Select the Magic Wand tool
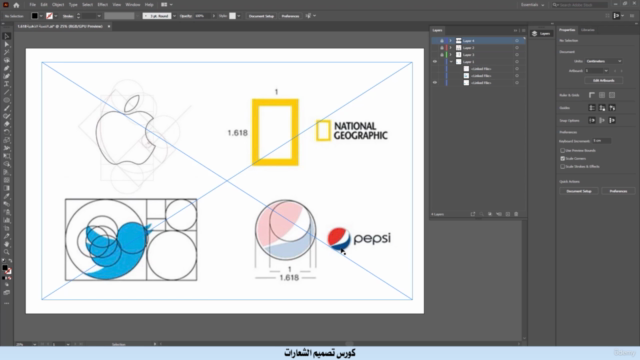Viewport: 640px width, 360px height. pyautogui.click(x=7, y=52)
